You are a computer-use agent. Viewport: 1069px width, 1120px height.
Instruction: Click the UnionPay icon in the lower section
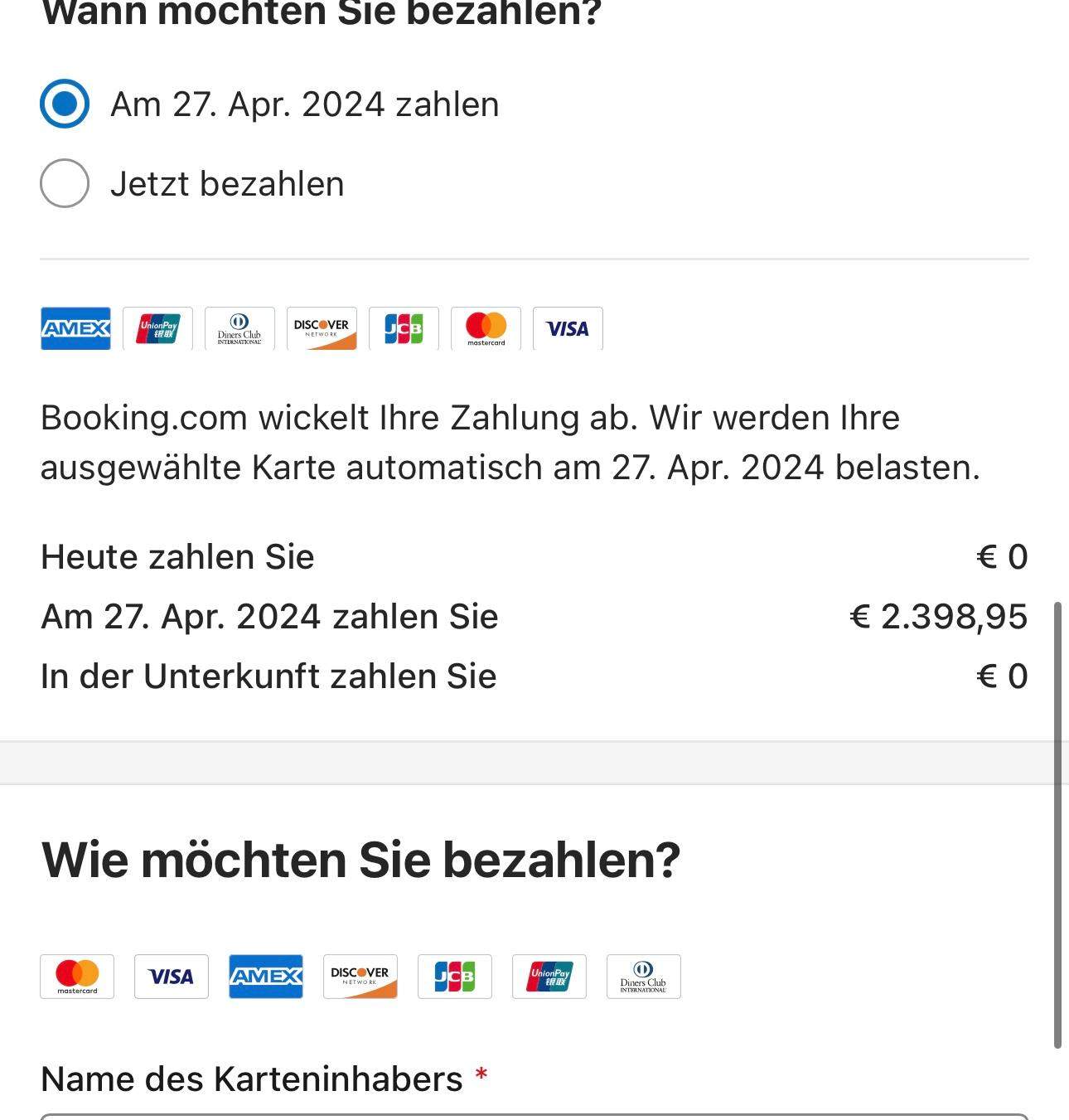tap(549, 977)
